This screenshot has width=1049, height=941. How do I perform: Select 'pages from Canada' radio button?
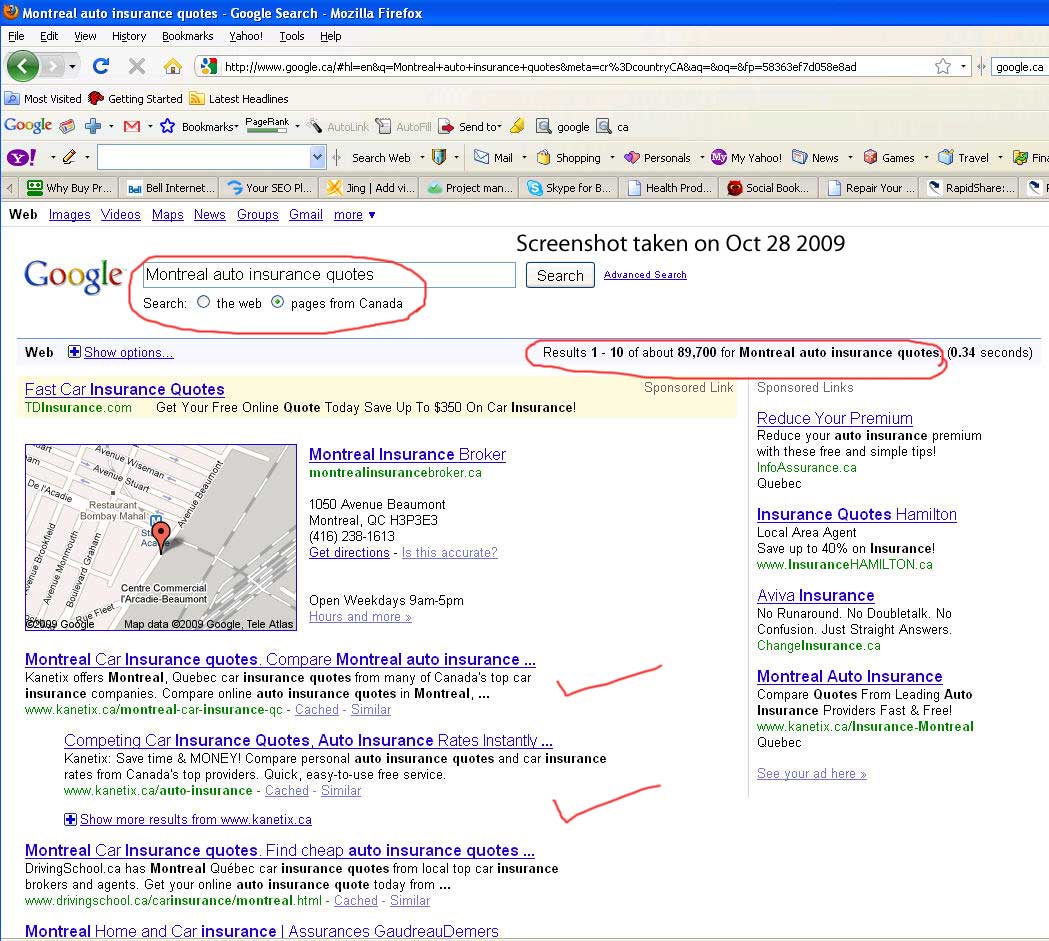point(278,302)
